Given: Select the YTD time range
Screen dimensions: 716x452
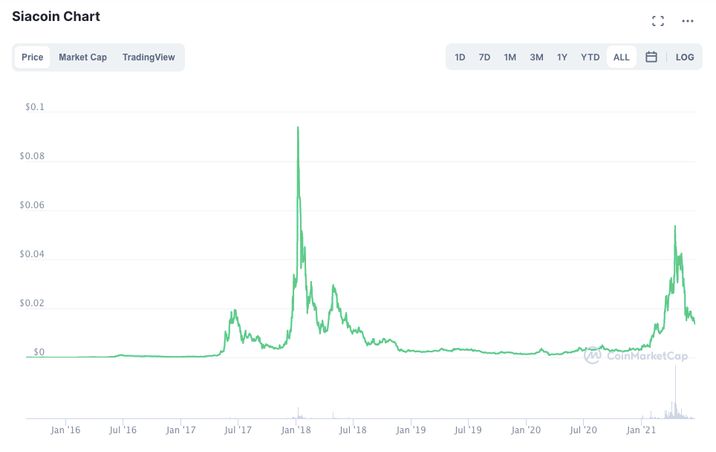Looking at the screenshot, I should [x=590, y=57].
